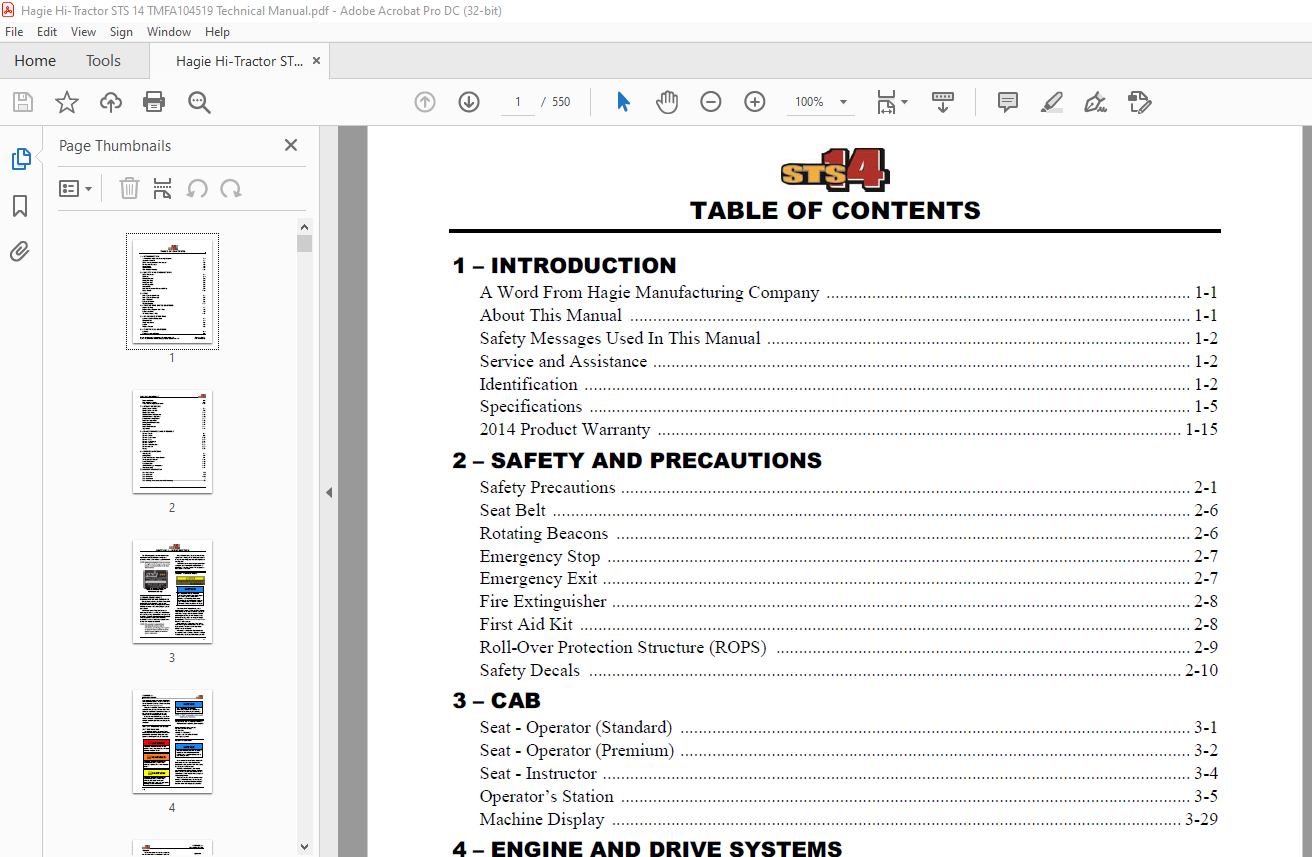Switch to the Home tab
This screenshot has height=857, width=1312.
[35, 61]
